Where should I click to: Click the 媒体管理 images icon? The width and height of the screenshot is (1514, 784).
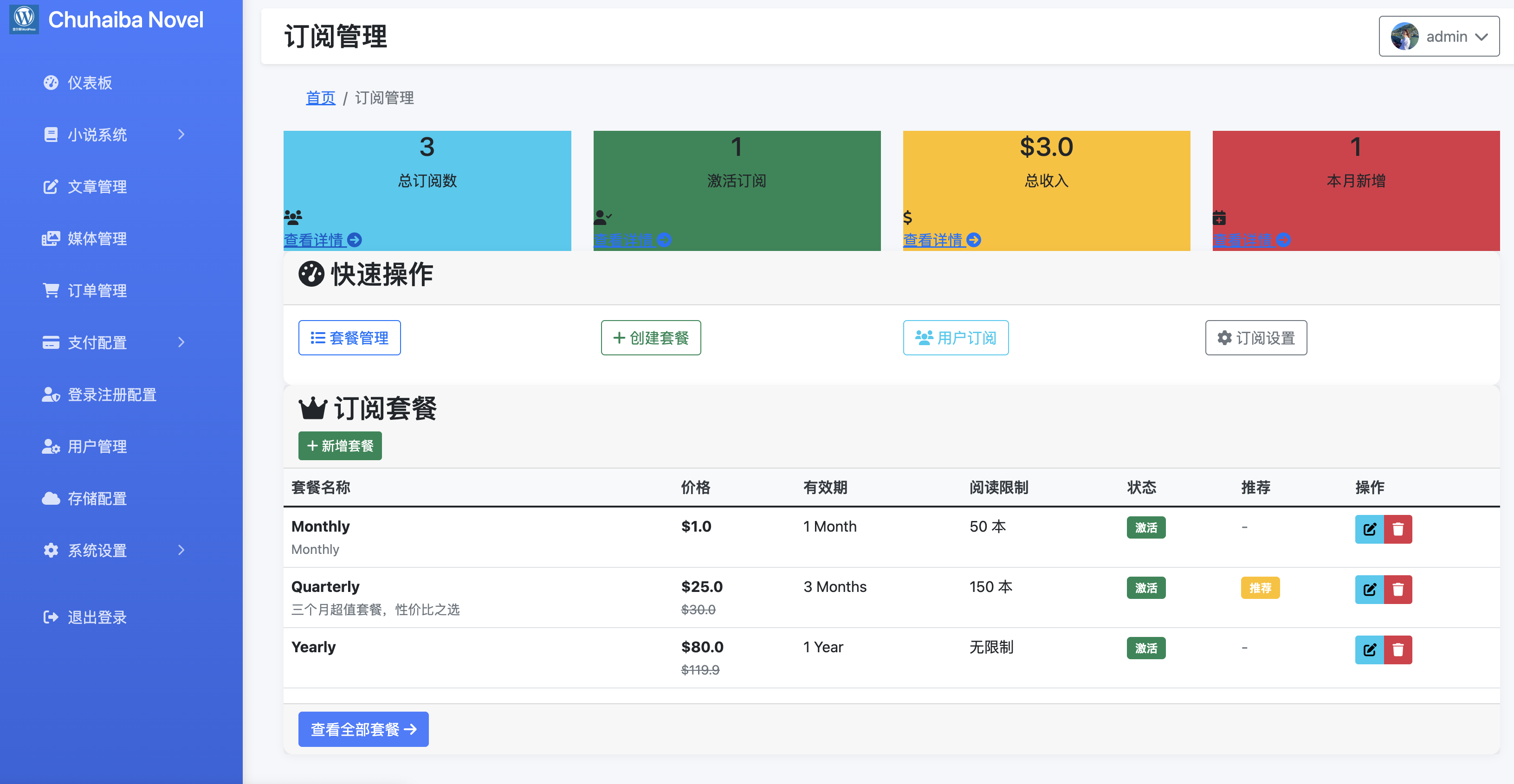coord(51,238)
